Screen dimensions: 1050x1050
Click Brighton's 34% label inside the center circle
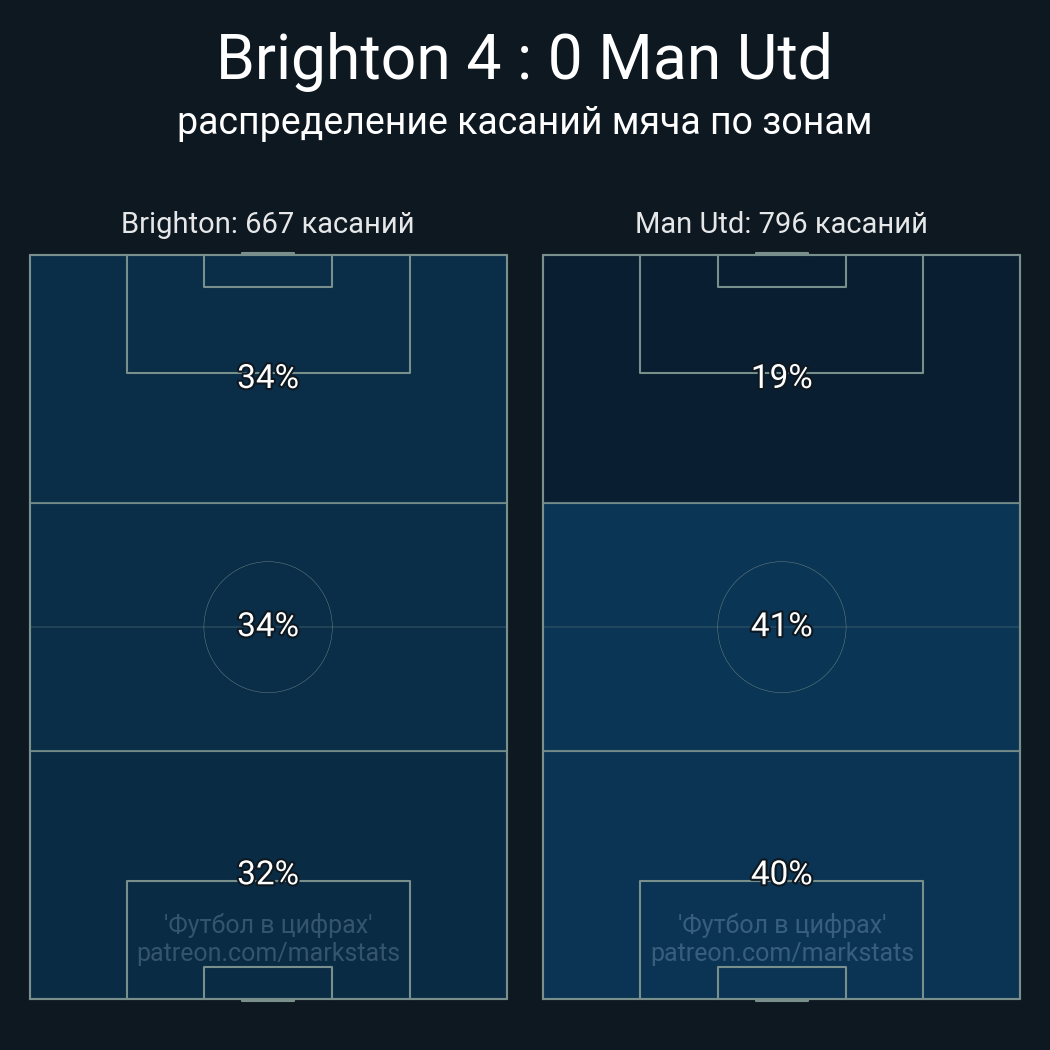pyautogui.click(x=268, y=625)
